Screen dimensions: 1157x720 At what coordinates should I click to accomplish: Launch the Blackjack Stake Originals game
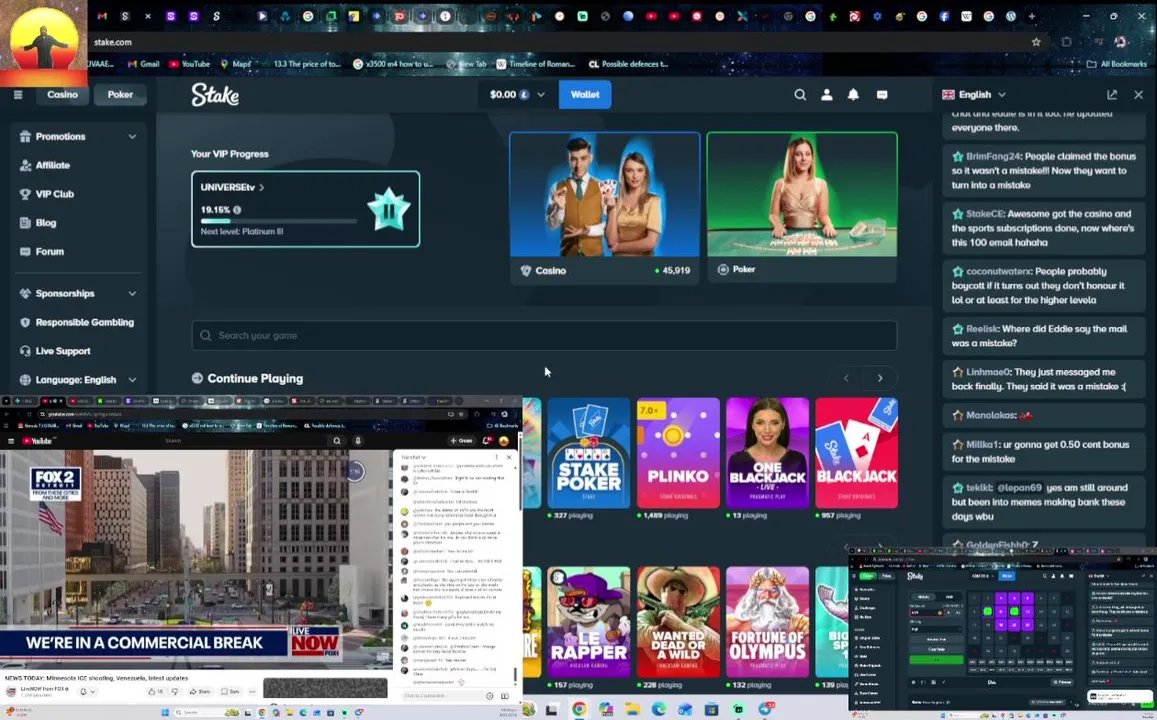click(x=857, y=453)
